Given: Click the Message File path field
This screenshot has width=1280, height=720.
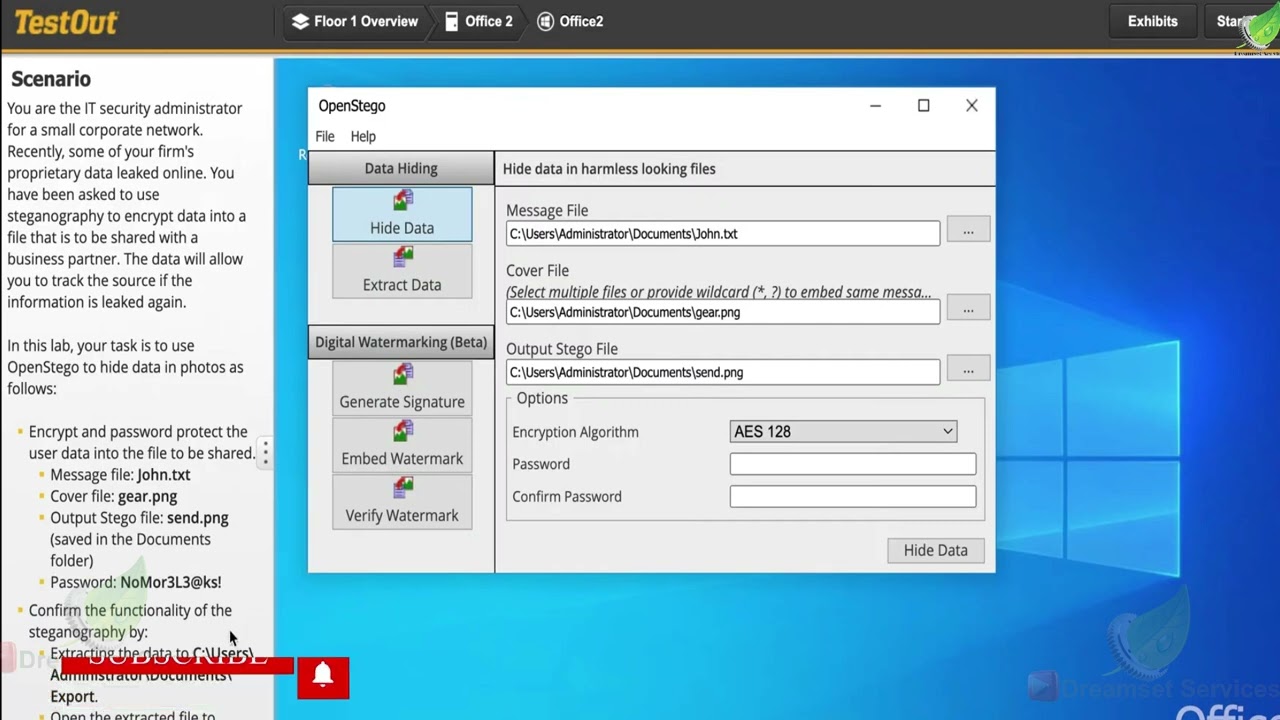Looking at the screenshot, I should coord(723,233).
